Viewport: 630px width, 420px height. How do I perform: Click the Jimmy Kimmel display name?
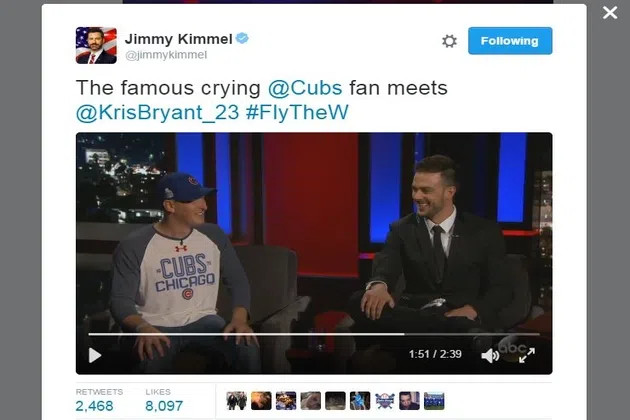(x=178, y=39)
